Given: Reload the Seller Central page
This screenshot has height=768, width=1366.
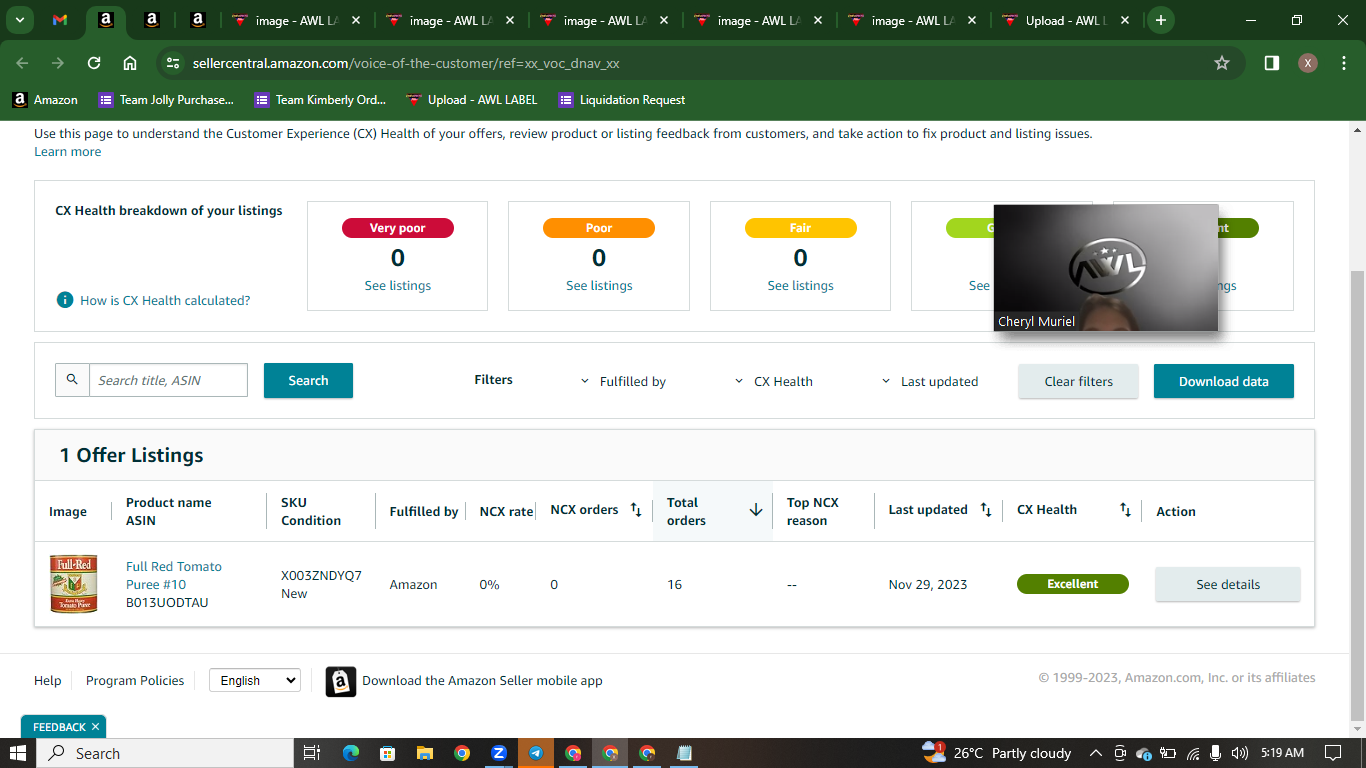Looking at the screenshot, I should tap(94, 63).
